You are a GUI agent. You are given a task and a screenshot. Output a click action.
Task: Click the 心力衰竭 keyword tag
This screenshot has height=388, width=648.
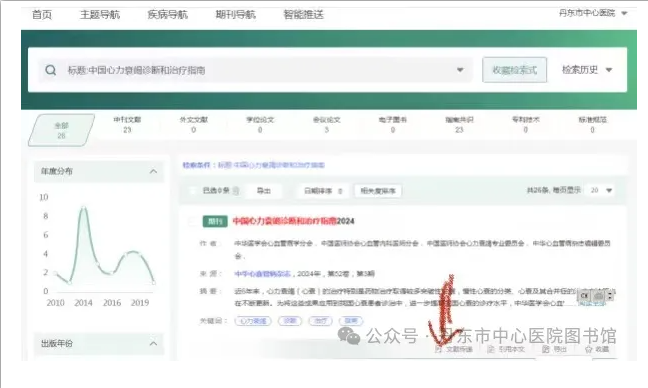click(x=253, y=321)
